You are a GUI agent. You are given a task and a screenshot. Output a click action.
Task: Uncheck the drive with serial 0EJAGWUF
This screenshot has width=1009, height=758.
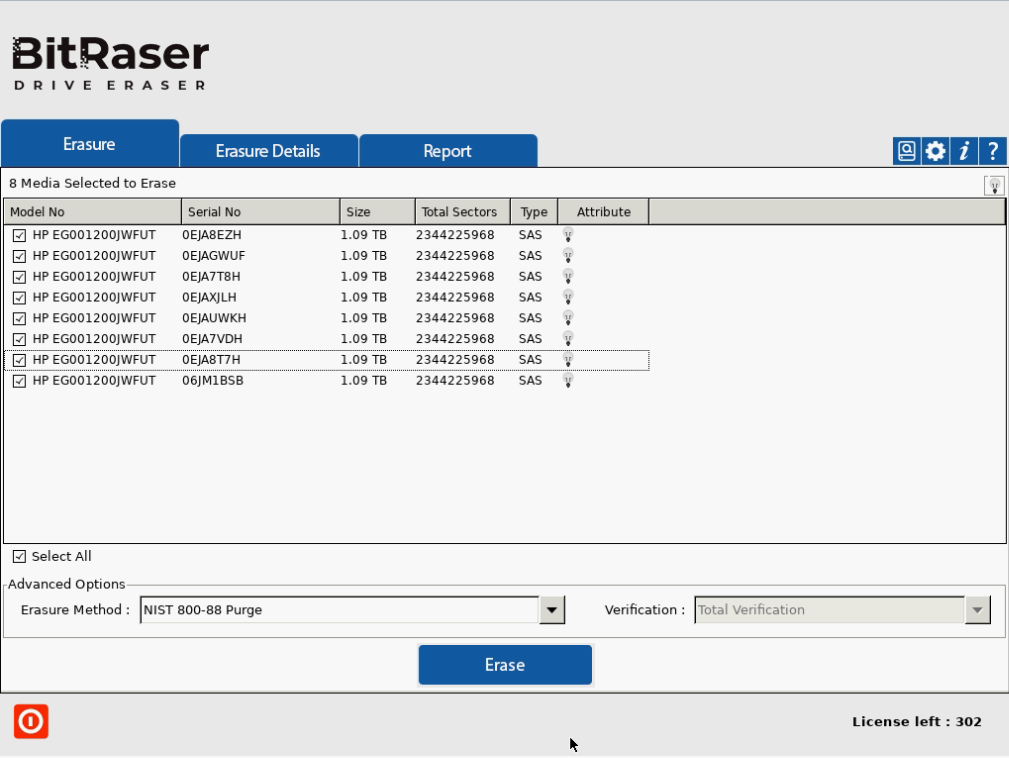pyautogui.click(x=19, y=256)
